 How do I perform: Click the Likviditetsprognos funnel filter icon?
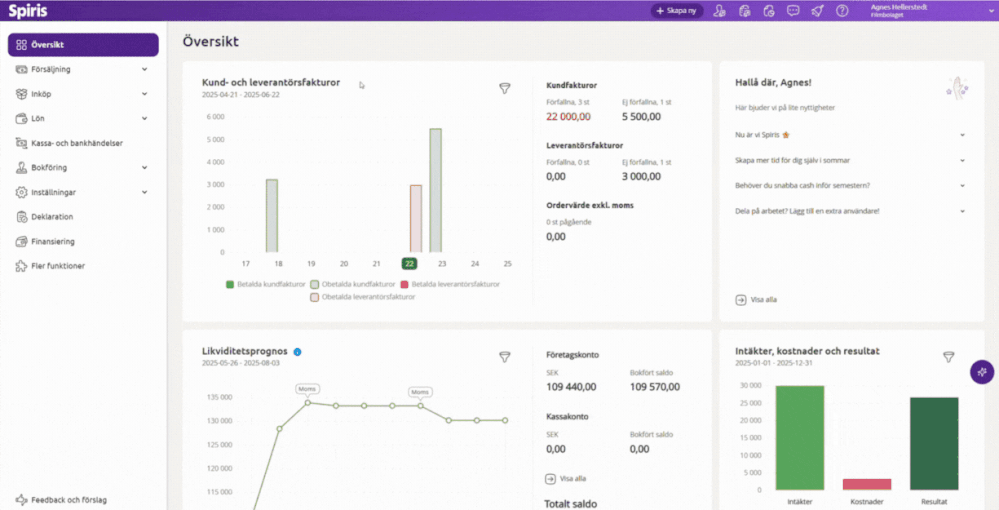point(505,357)
